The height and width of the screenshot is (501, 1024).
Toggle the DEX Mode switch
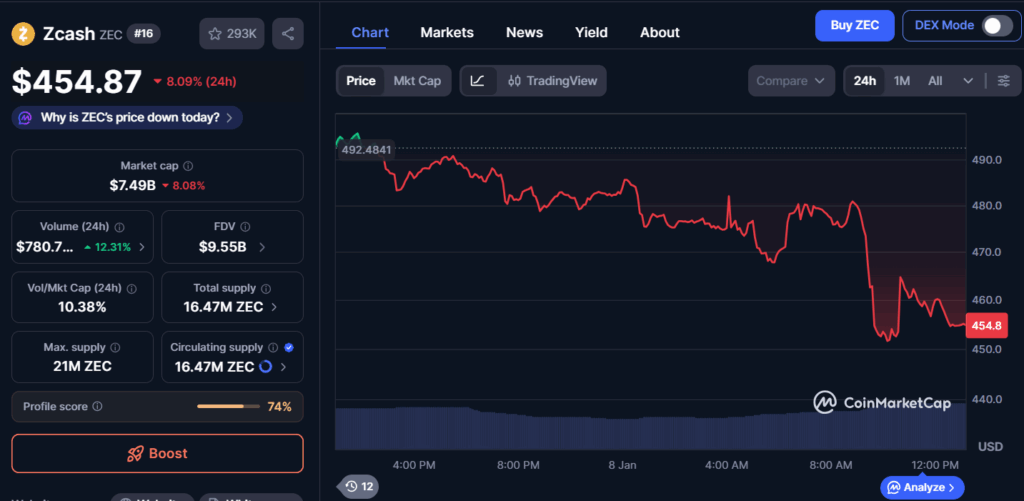[997, 25]
